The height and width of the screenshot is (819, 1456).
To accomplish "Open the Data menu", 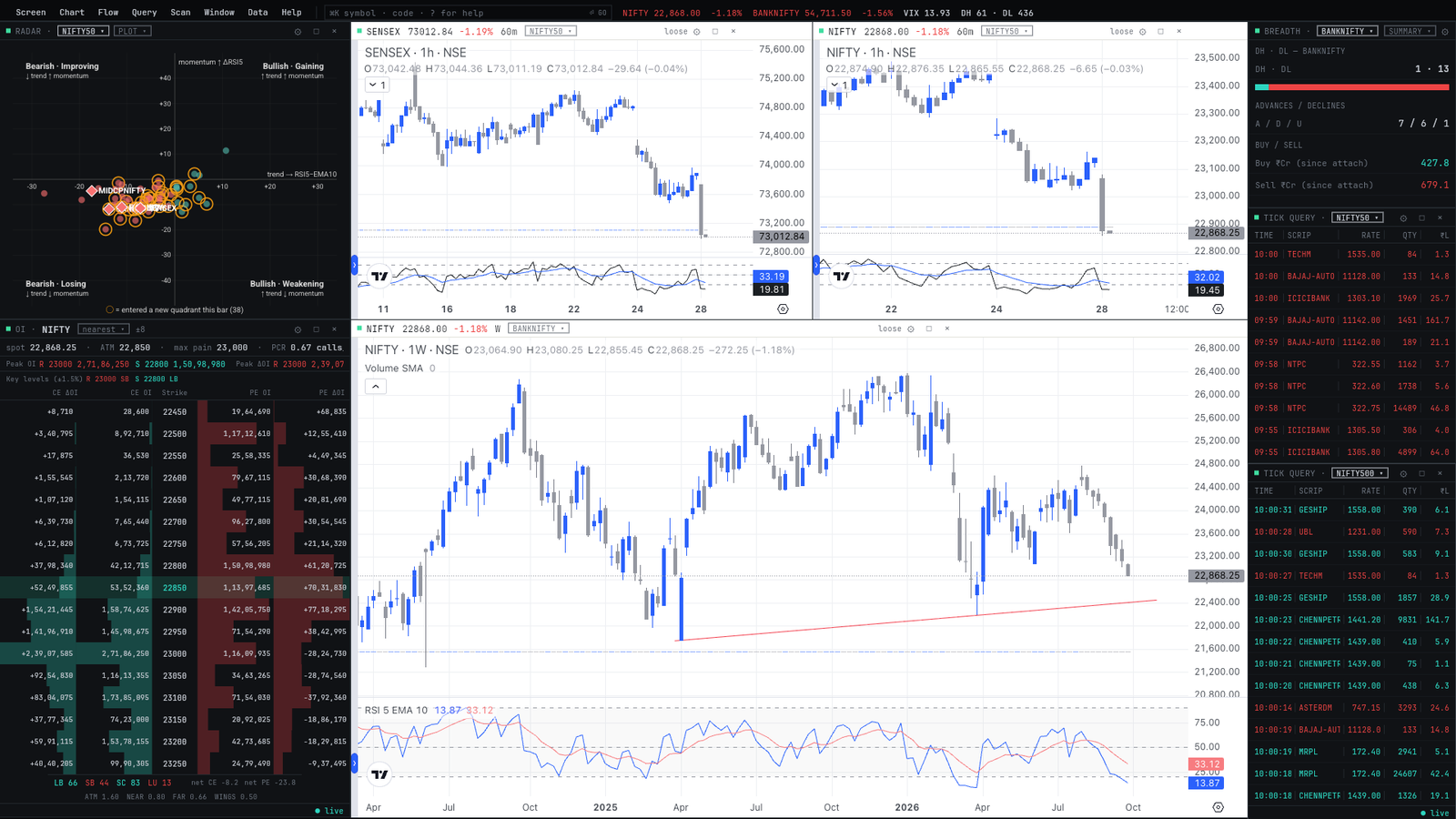I will point(258,13).
